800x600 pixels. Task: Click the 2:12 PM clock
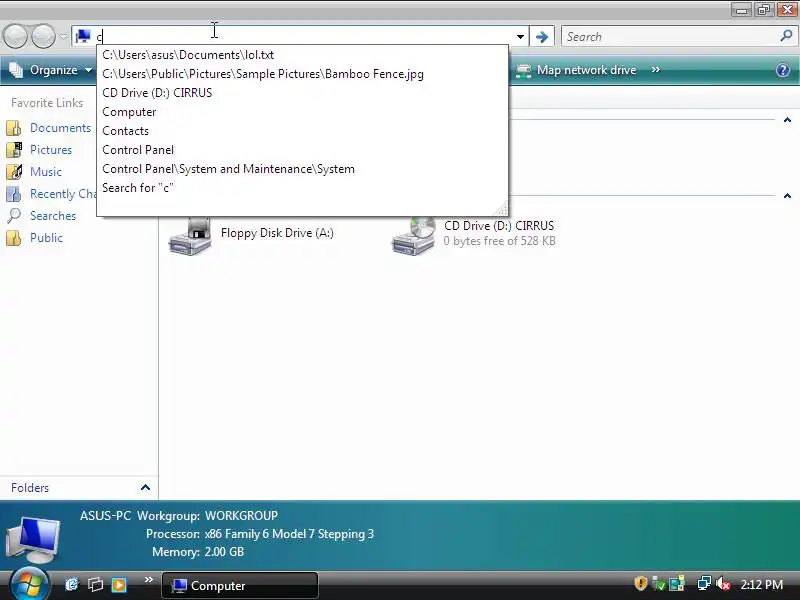tap(761, 584)
